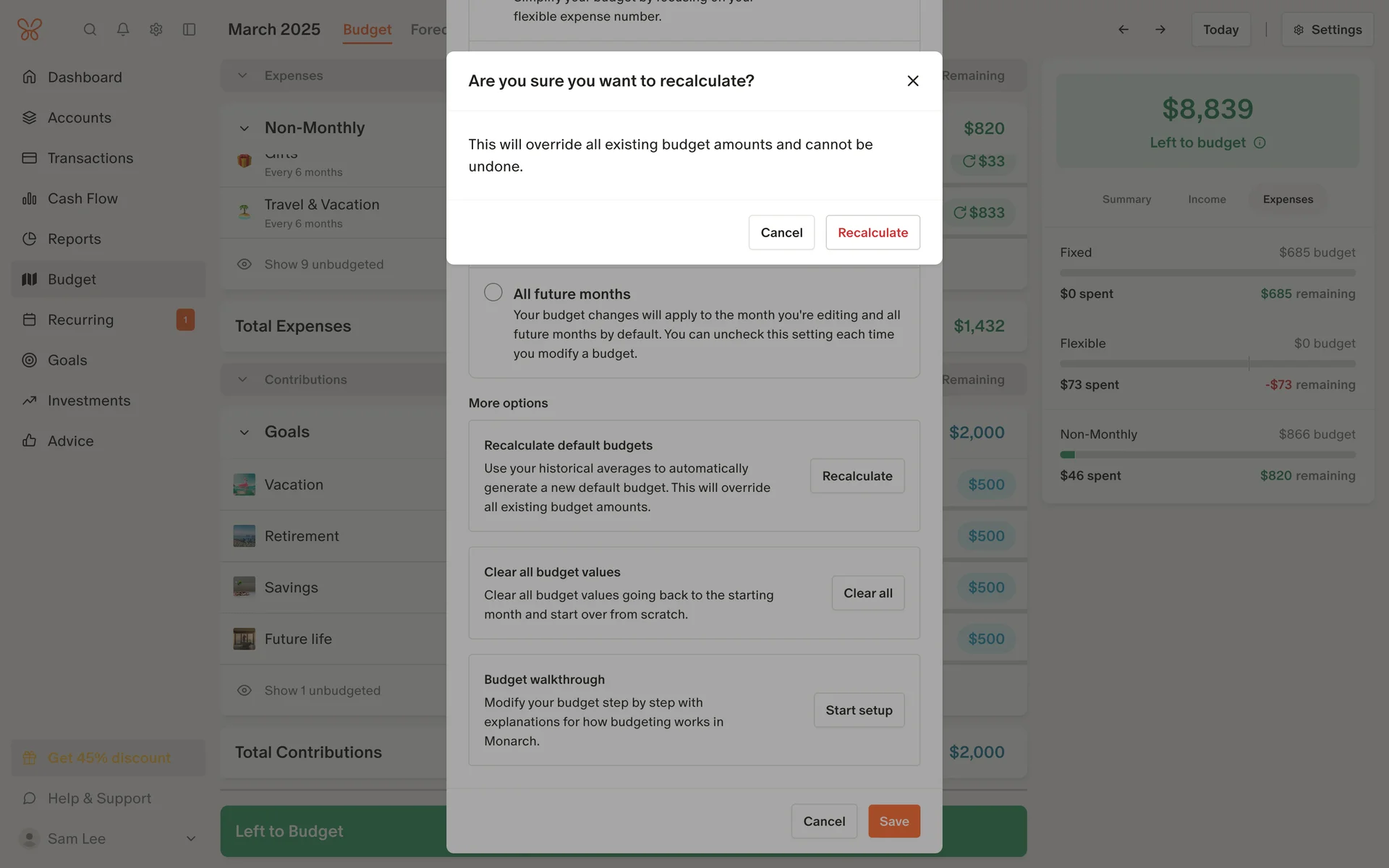Click the Monarch butterfly logo
The height and width of the screenshot is (868, 1389).
tap(30, 30)
